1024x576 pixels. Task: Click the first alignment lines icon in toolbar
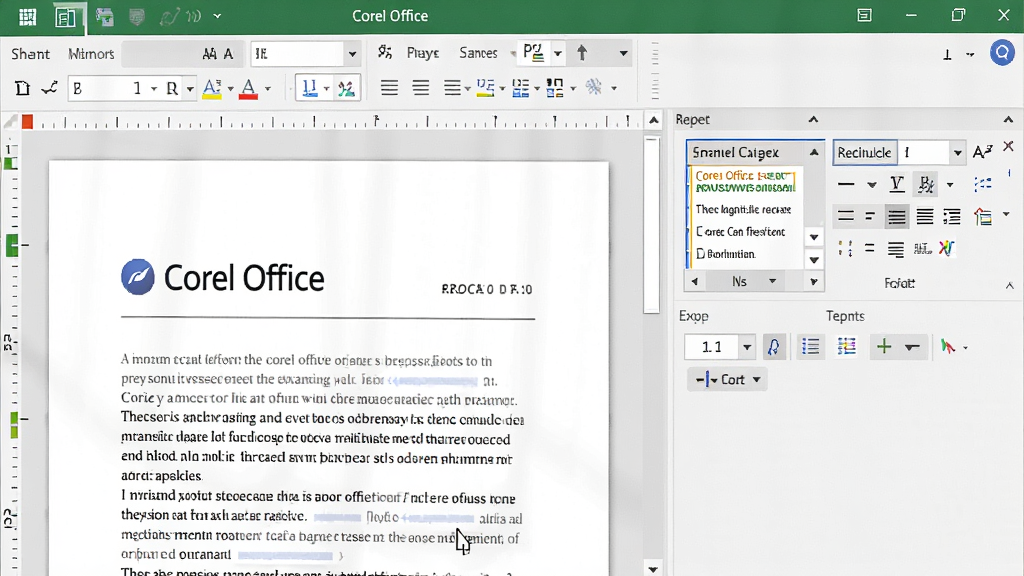point(389,88)
